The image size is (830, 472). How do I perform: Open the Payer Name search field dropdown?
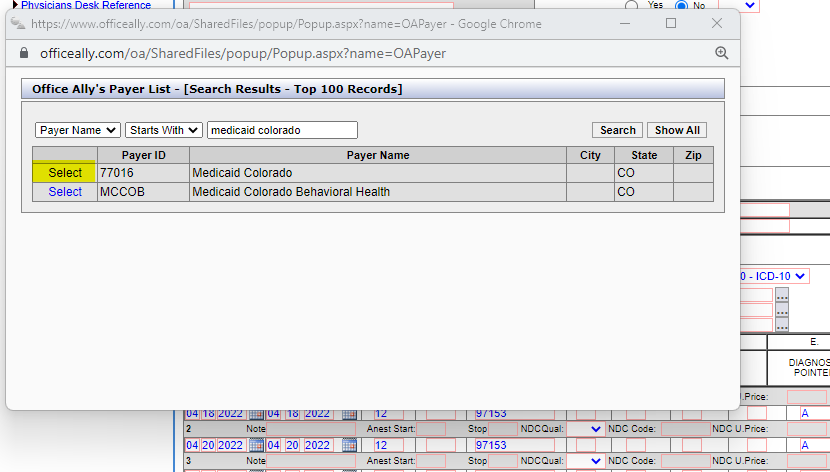(78, 130)
